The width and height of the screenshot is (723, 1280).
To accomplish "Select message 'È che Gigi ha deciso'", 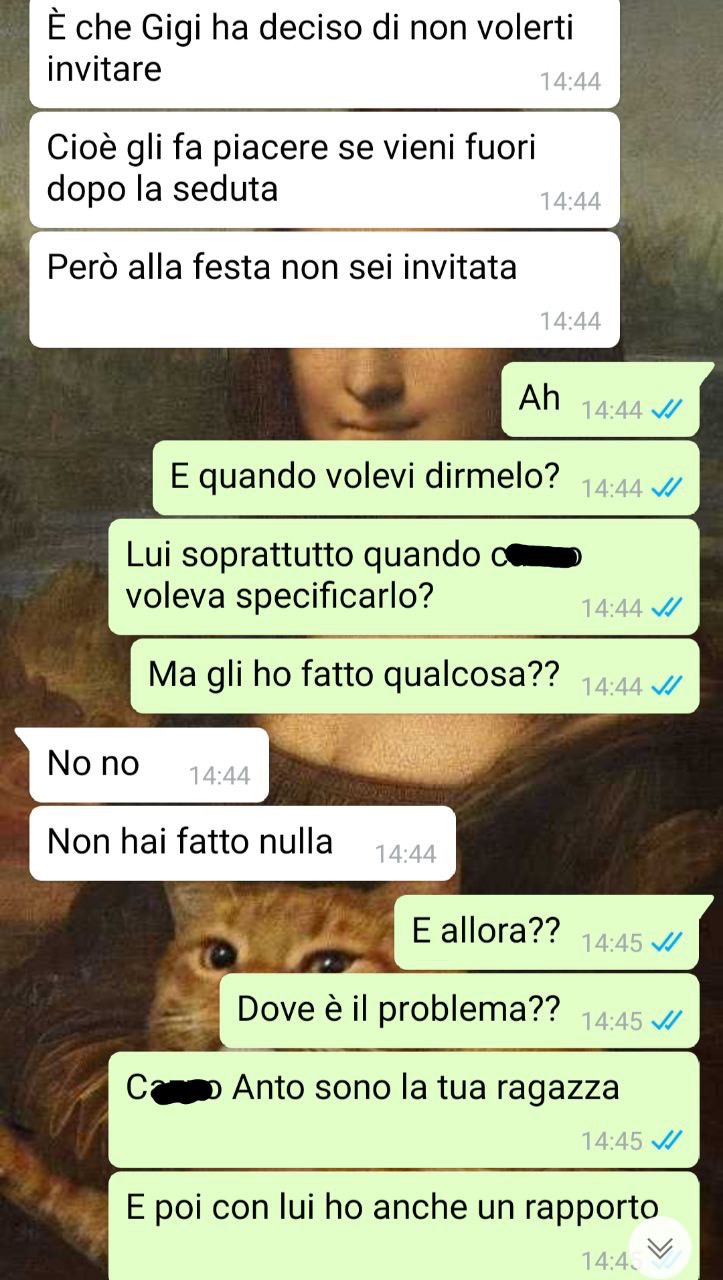I will [x=325, y=53].
